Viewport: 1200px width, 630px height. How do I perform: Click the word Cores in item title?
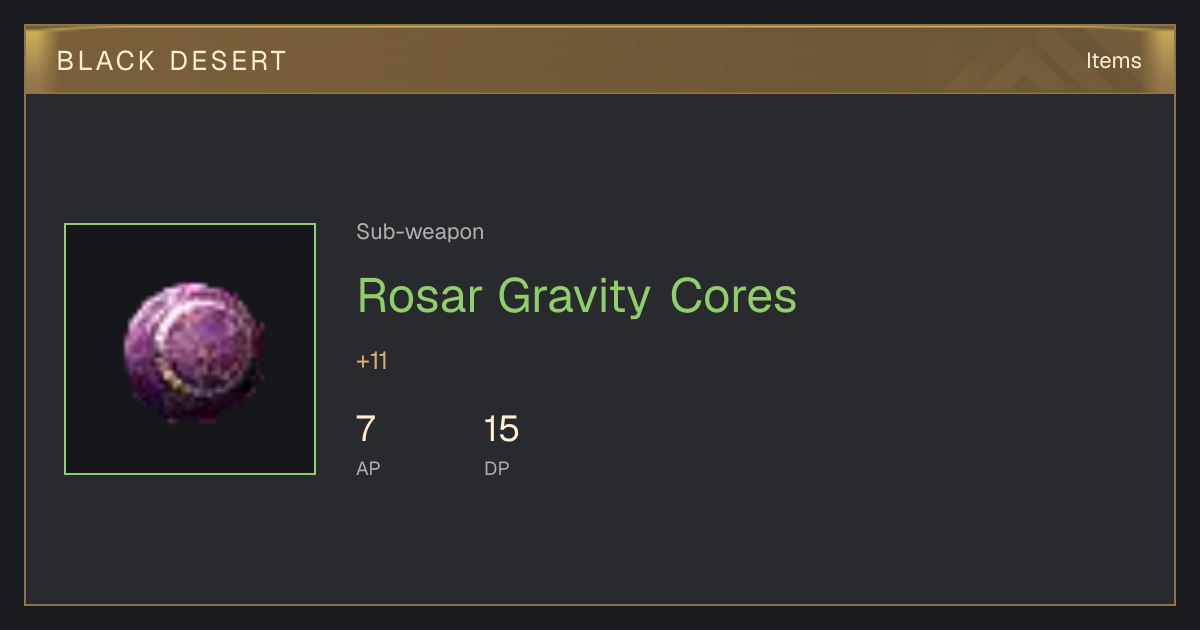733,296
